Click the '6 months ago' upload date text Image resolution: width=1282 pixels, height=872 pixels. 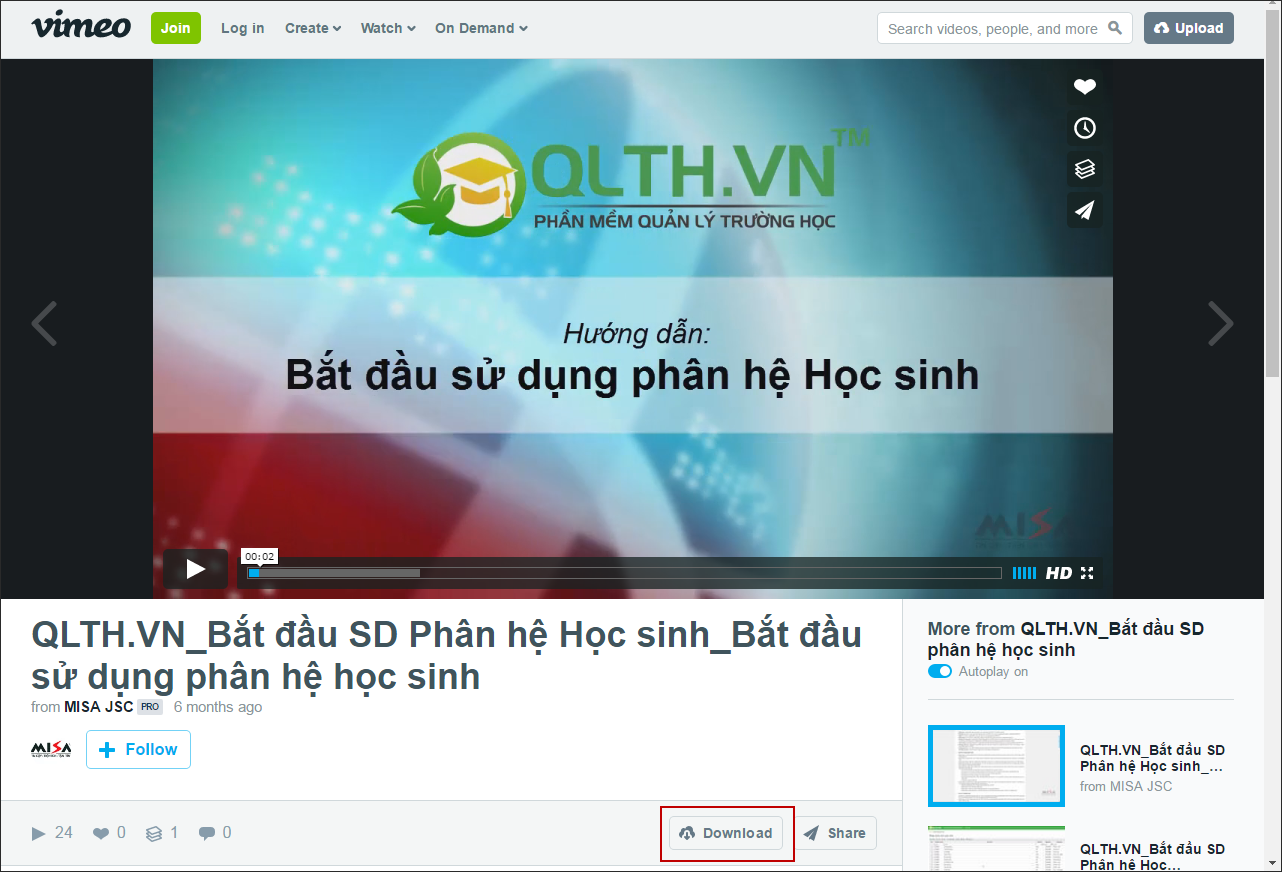click(218, 707)
